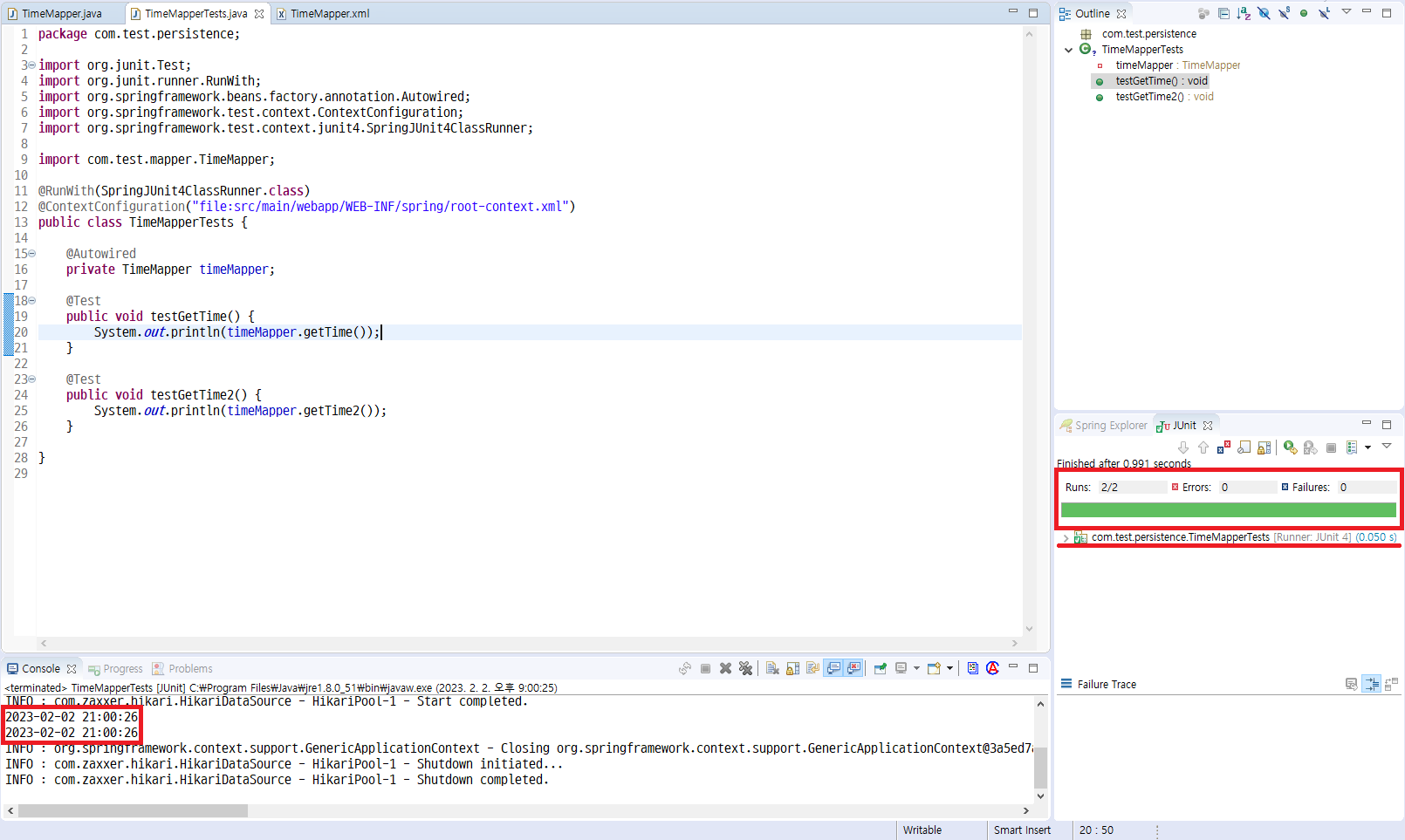This screenshot has height=840, width=1405.
Task: Click the green JUnit progress bar
Action: point(1229,510)
